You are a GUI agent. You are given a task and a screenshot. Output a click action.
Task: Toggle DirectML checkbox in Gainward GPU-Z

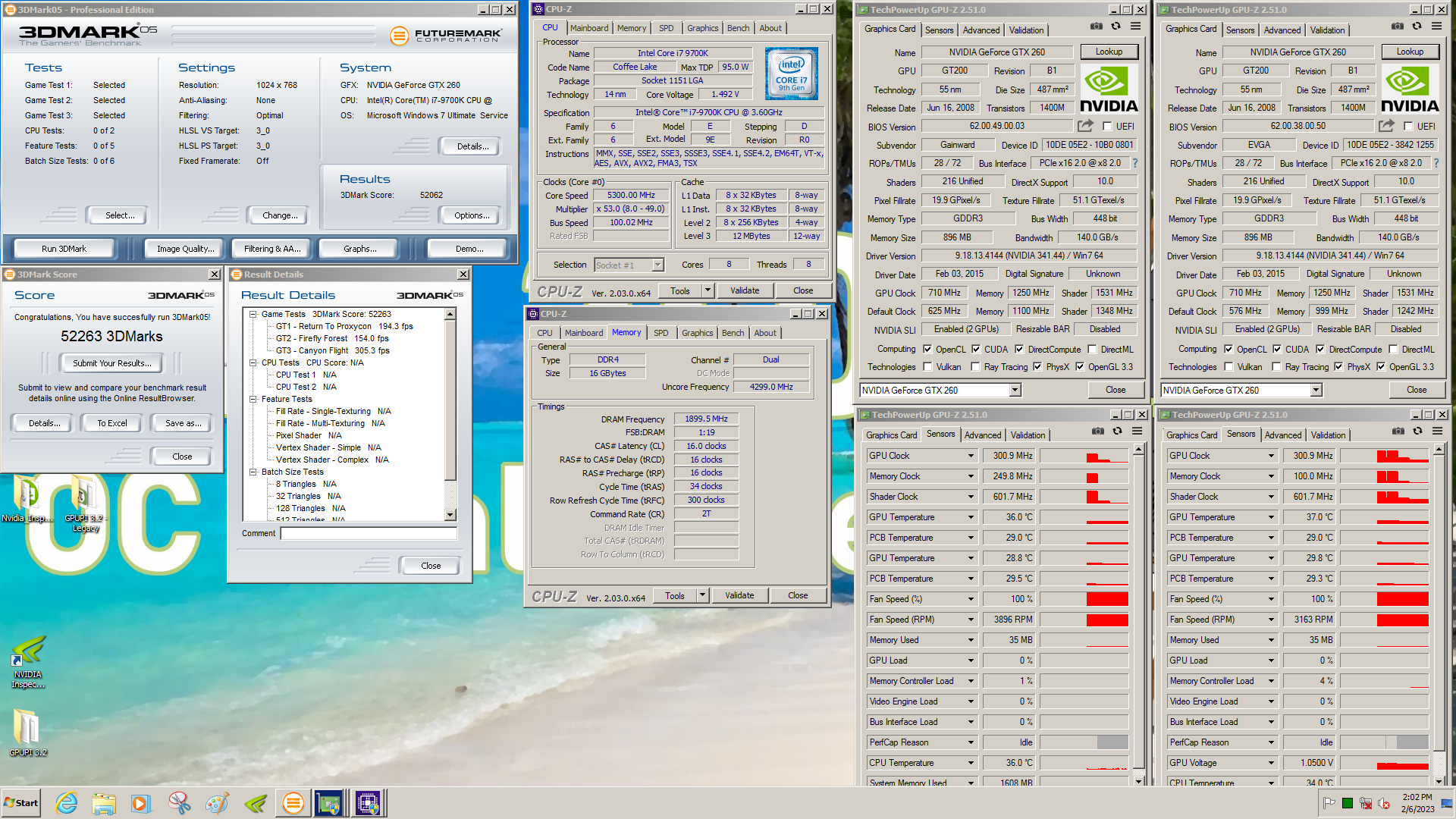[1092, 350]
